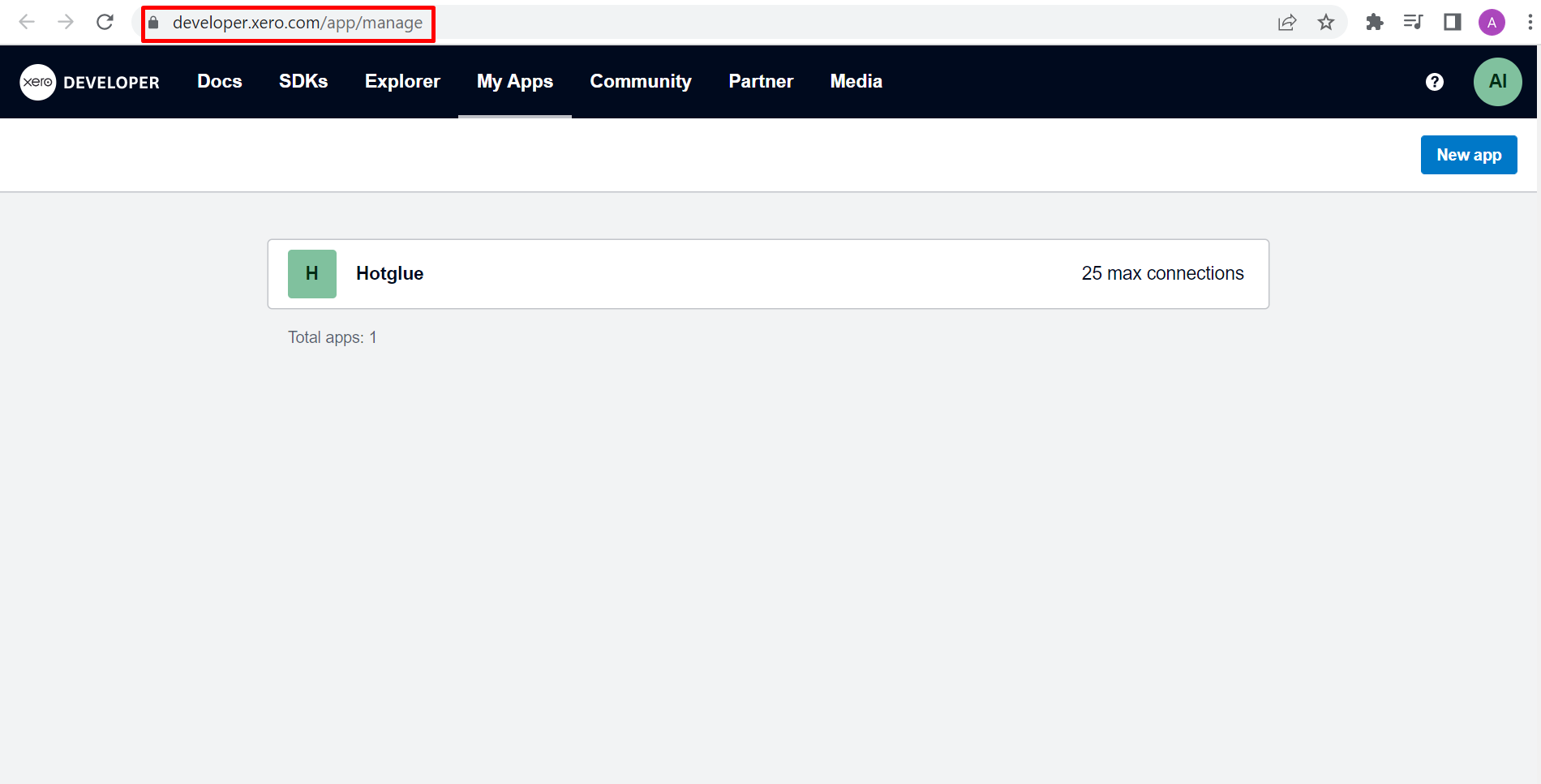Open the purple Chrome profile avatar
This screenshot has width=1541, height=784.
point(1492,23)
